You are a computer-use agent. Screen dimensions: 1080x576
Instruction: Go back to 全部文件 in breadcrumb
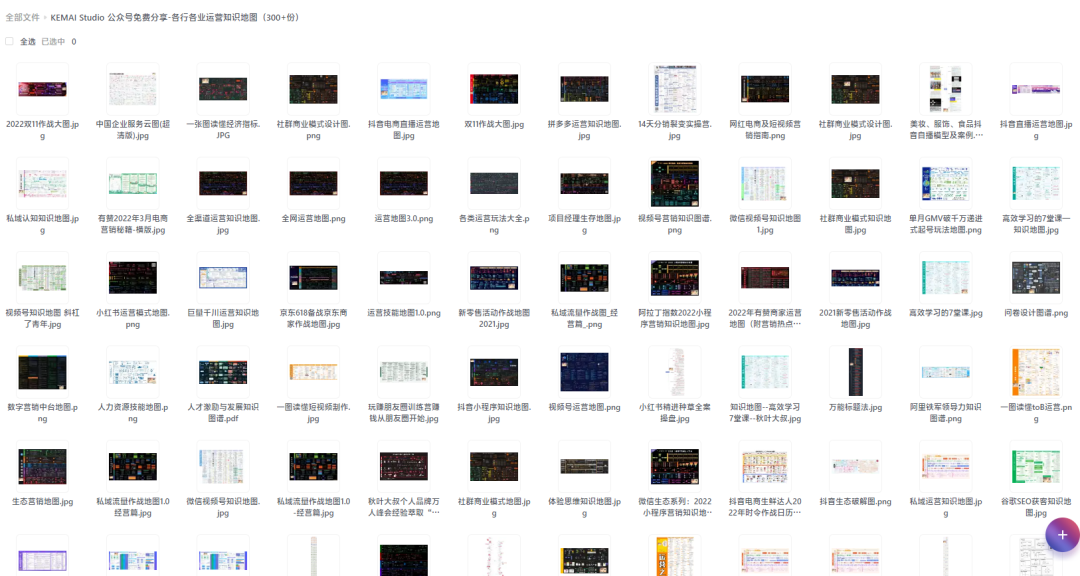click(x=23, y=17)
